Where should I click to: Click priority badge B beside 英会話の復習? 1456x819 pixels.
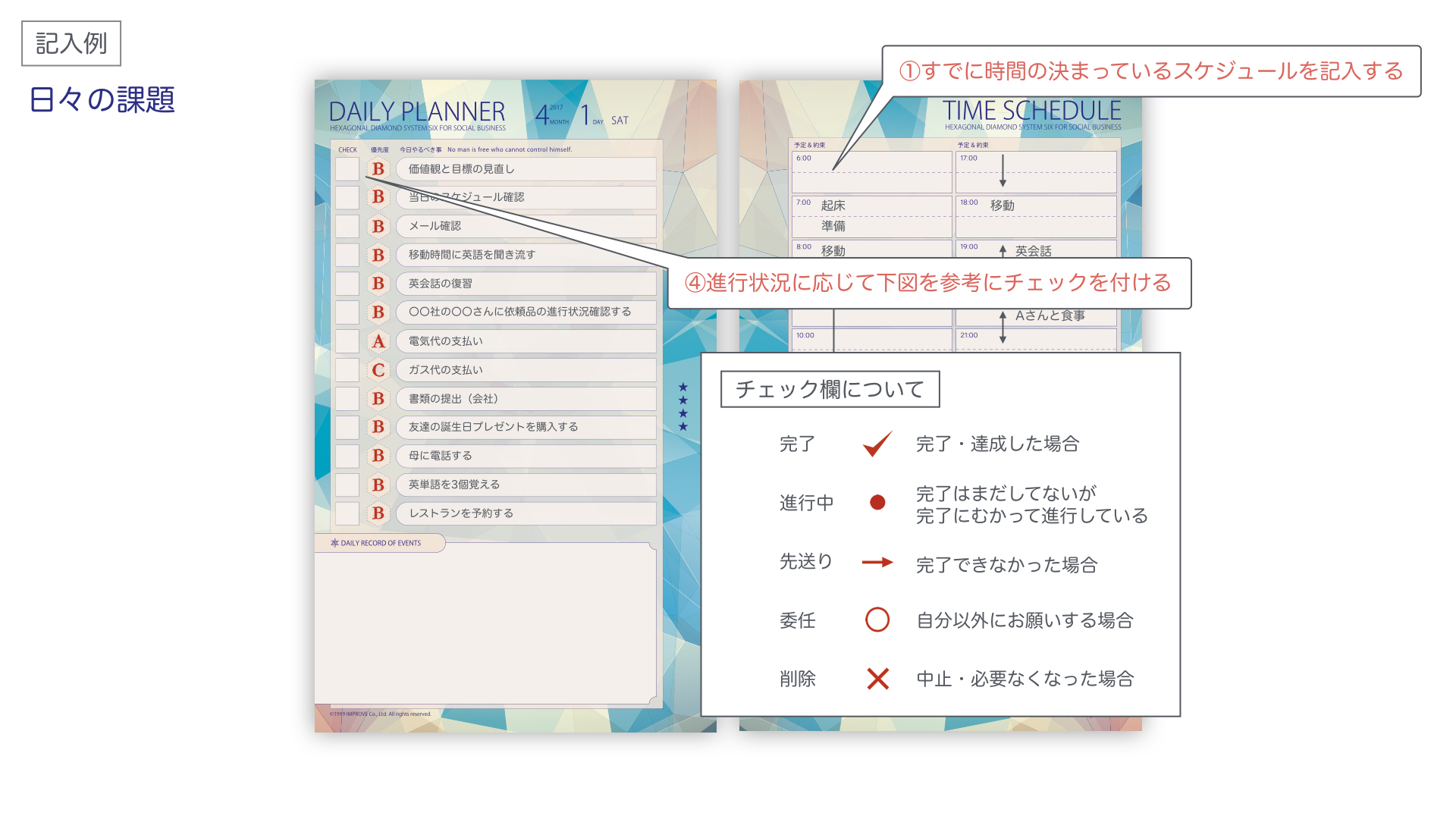(x=378, y=284)
